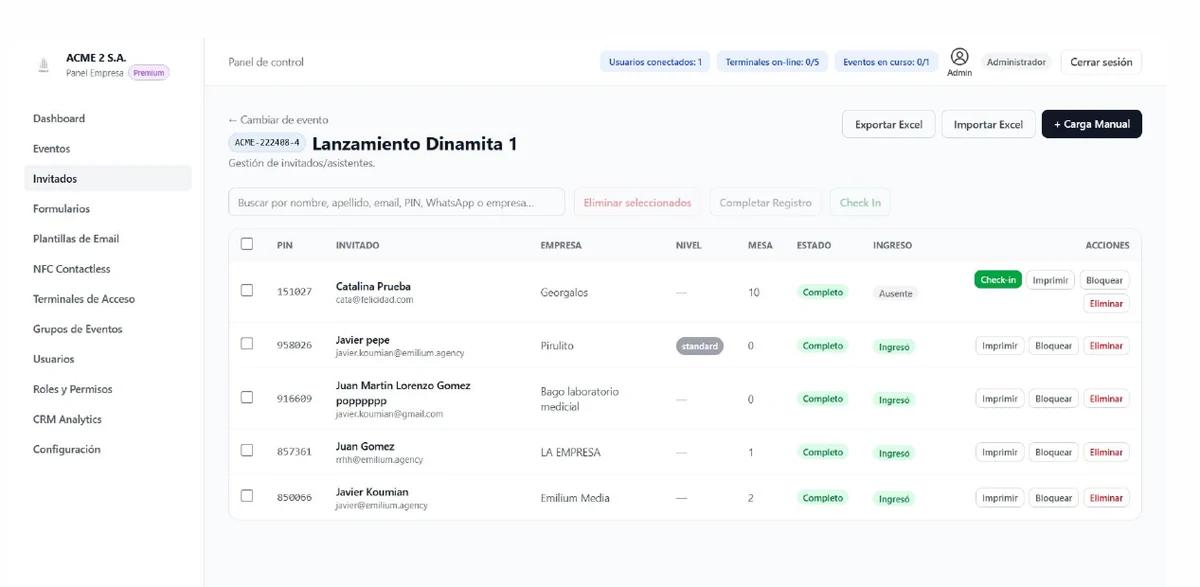Follow the Cambiar de evento link
The height and width of the screenshot is (587, 1200).
278,120
